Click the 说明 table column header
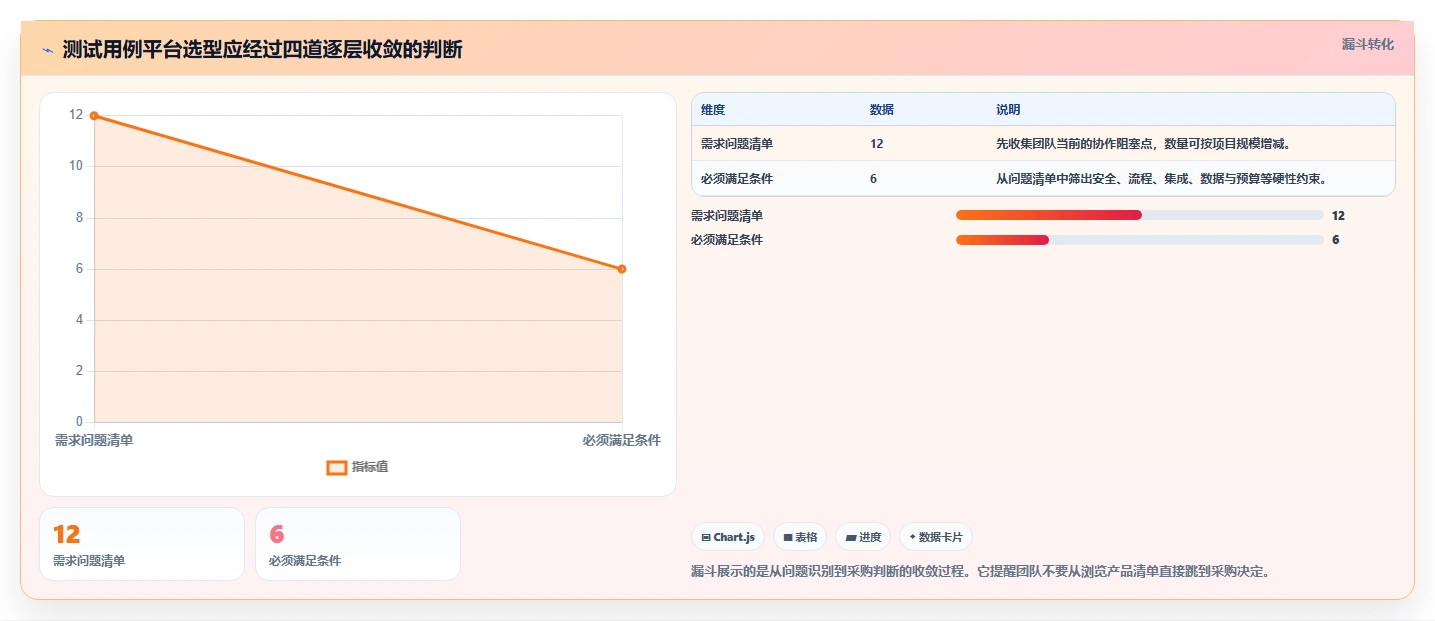Image resolution: width=1435 pixels, height=621 pixels. tap(1008, 109)
